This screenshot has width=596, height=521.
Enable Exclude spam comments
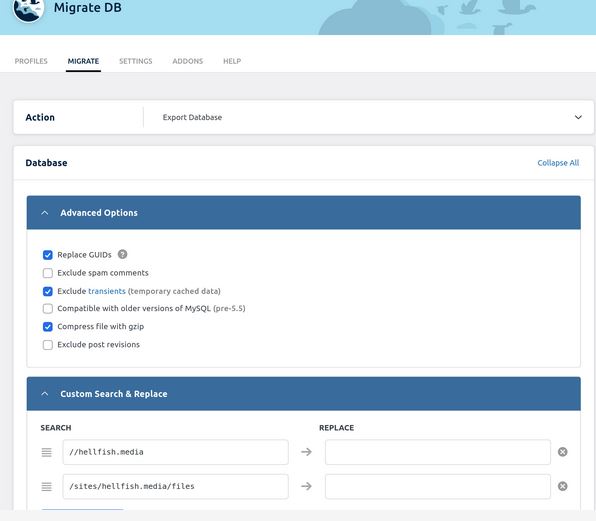48,273
